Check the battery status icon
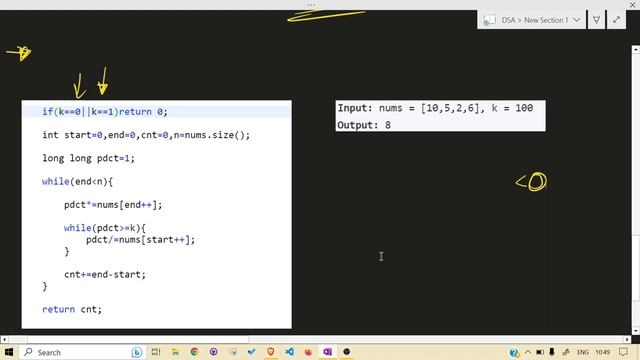This screenshot has width=640, height=360. pyautogui.click(x=540, y=352)
